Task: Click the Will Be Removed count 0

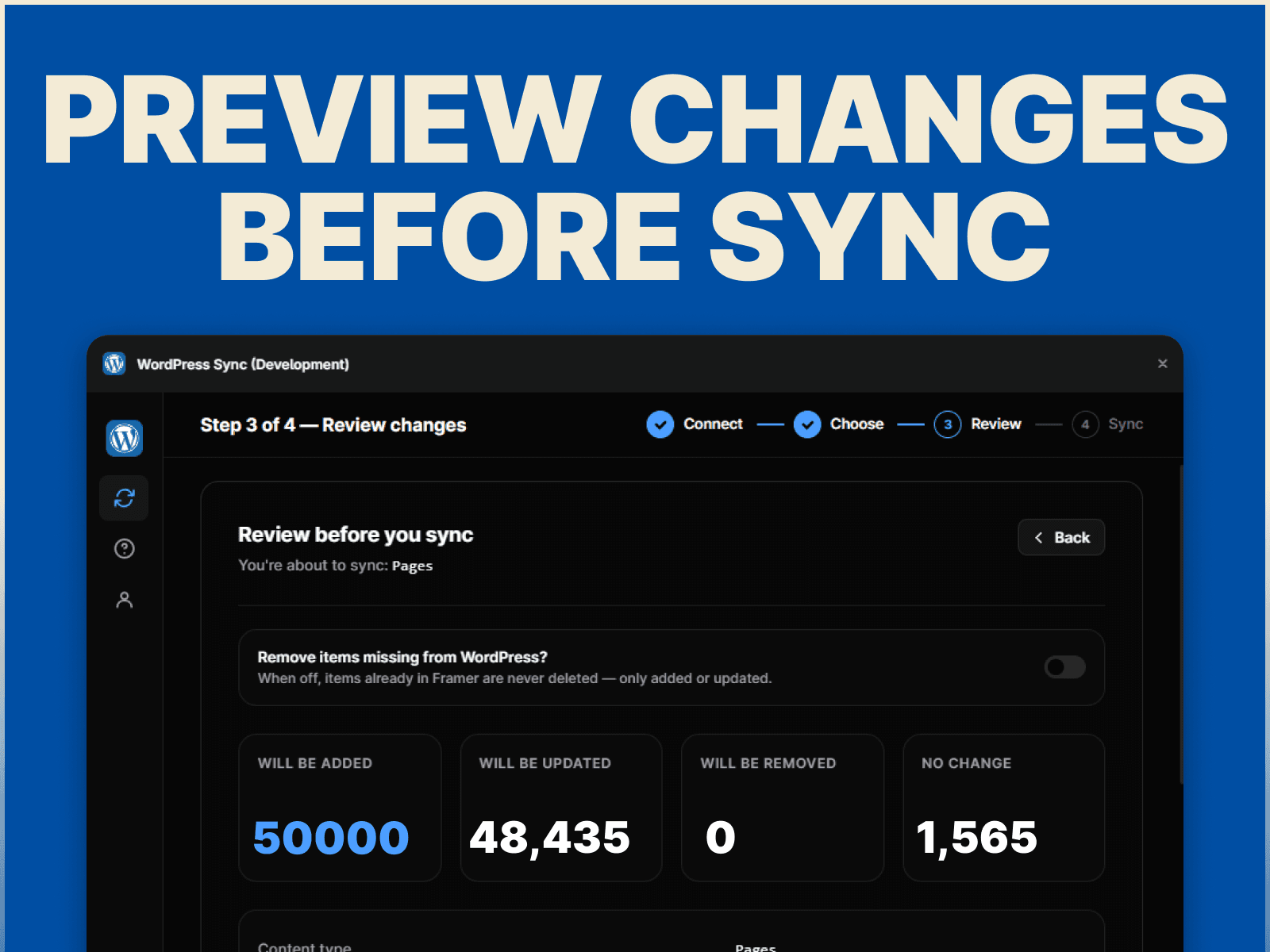Action: click(721, 838)
